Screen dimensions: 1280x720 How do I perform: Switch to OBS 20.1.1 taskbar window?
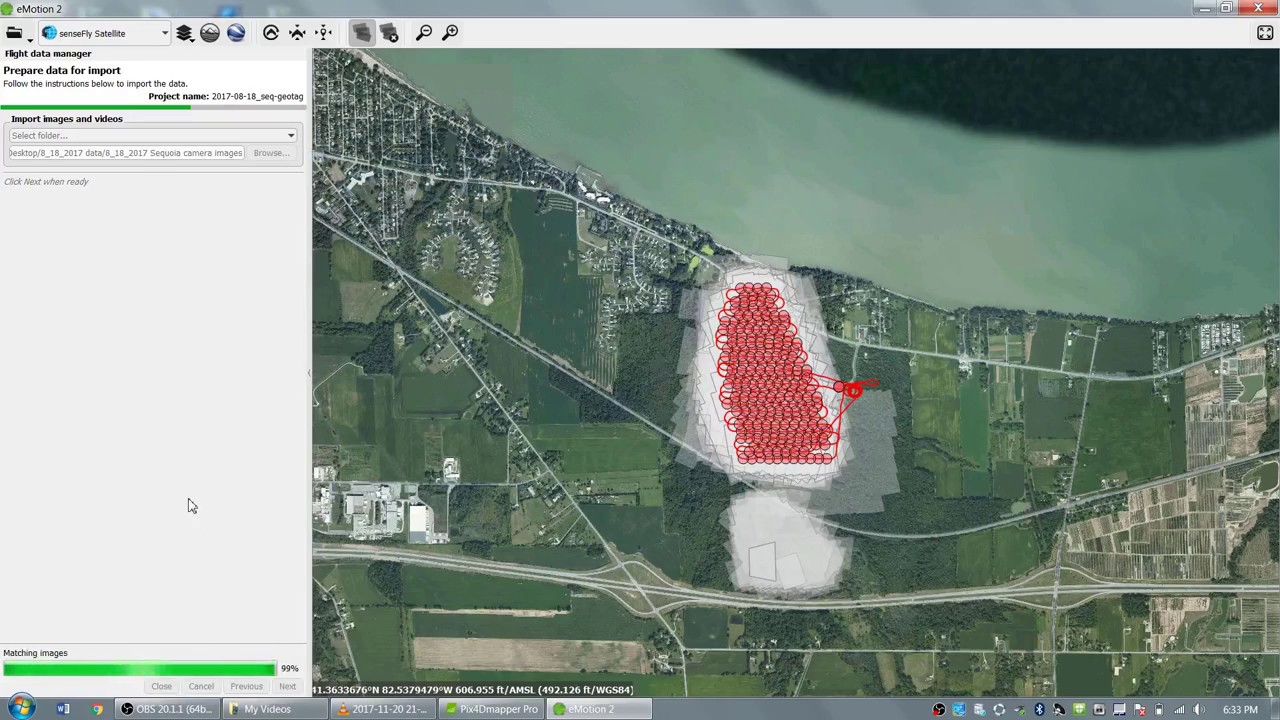[167, 709]
